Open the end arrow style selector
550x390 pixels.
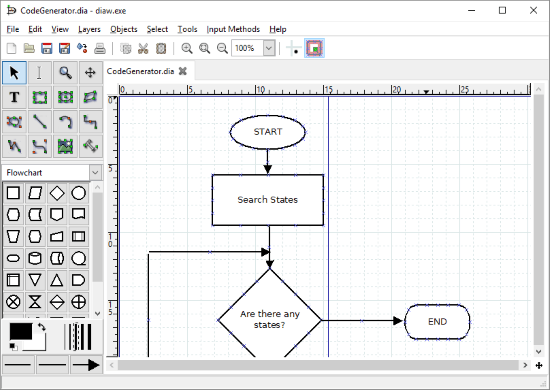(86, 365)
